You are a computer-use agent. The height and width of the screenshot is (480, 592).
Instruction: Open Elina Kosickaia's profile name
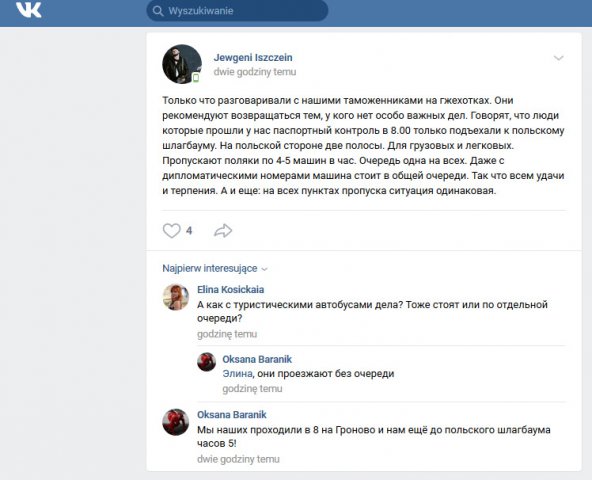[230, 290]
